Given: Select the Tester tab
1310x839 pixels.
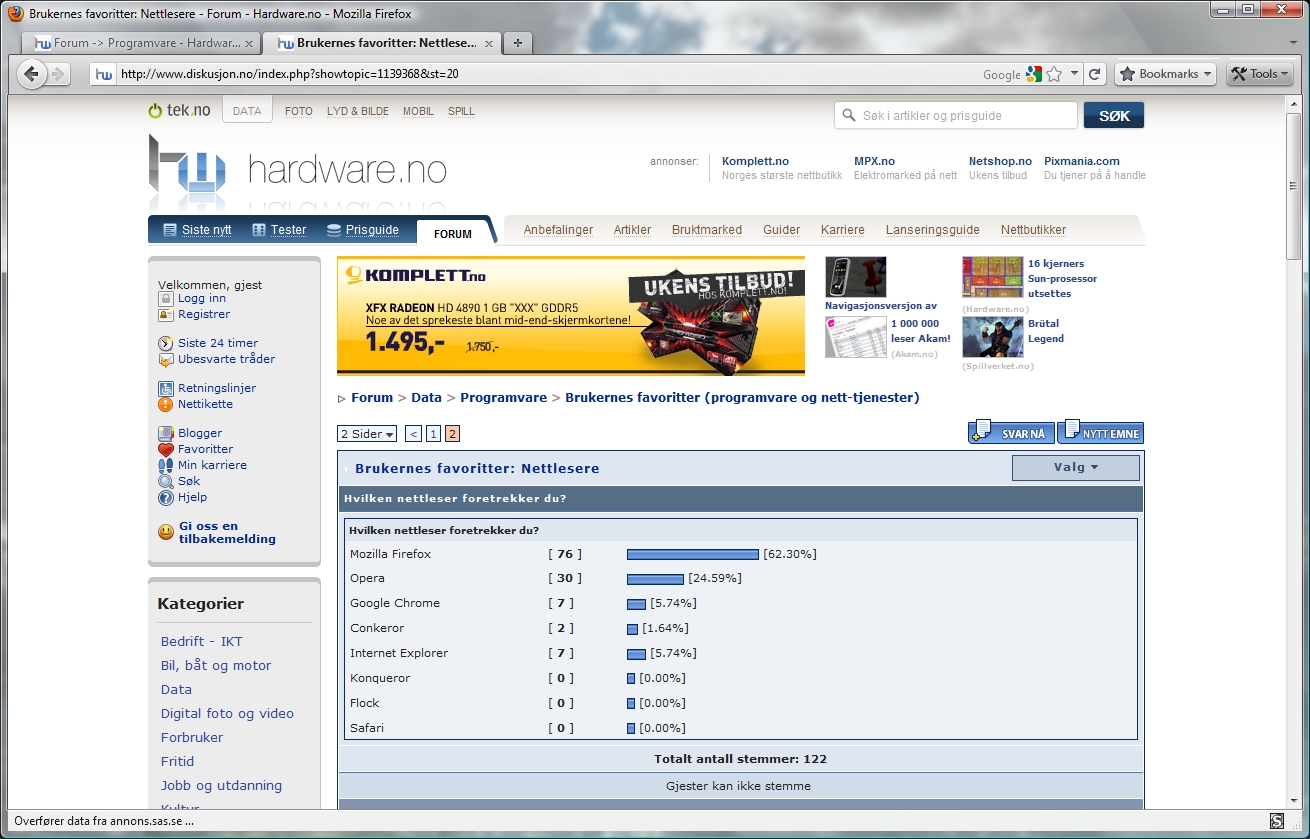Looking at the screenshot, I should [279, 230].
